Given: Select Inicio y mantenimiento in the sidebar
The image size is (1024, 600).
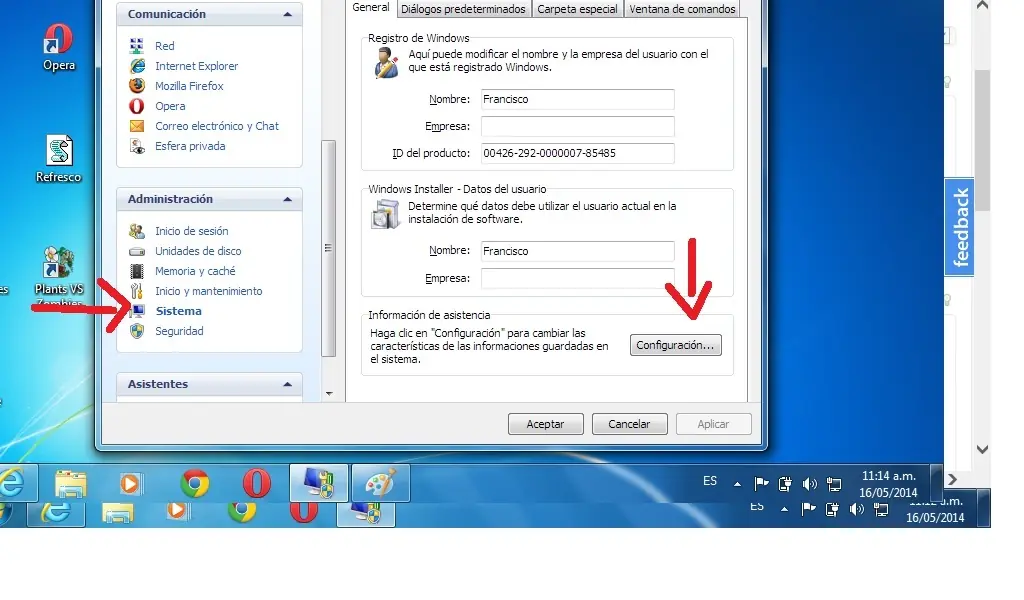Looking at the screenshot, I should pyautogui.click(x=208, y=291).
